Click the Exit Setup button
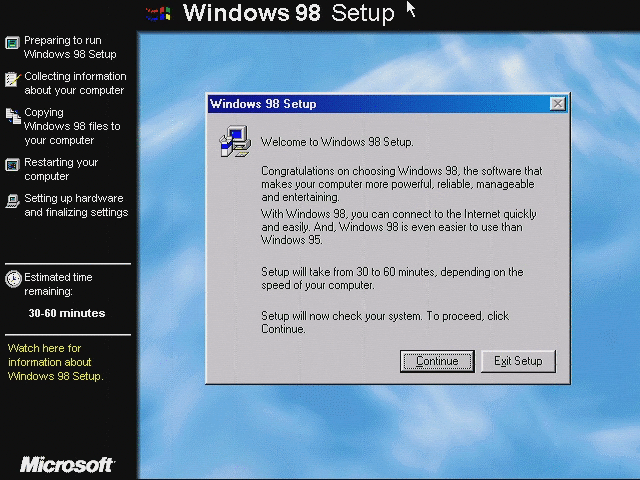The height and width of the screenshot is (480, 640). point(518,361)
